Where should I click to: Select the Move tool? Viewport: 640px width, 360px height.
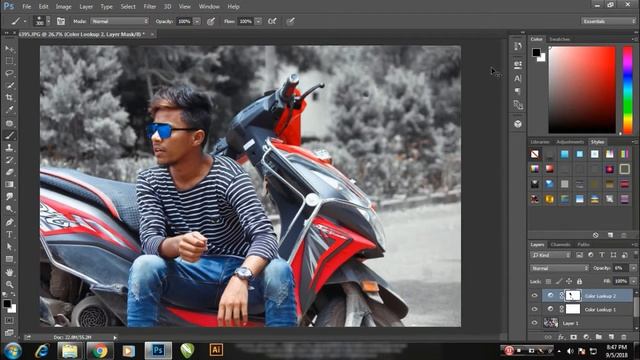(9, 49)
